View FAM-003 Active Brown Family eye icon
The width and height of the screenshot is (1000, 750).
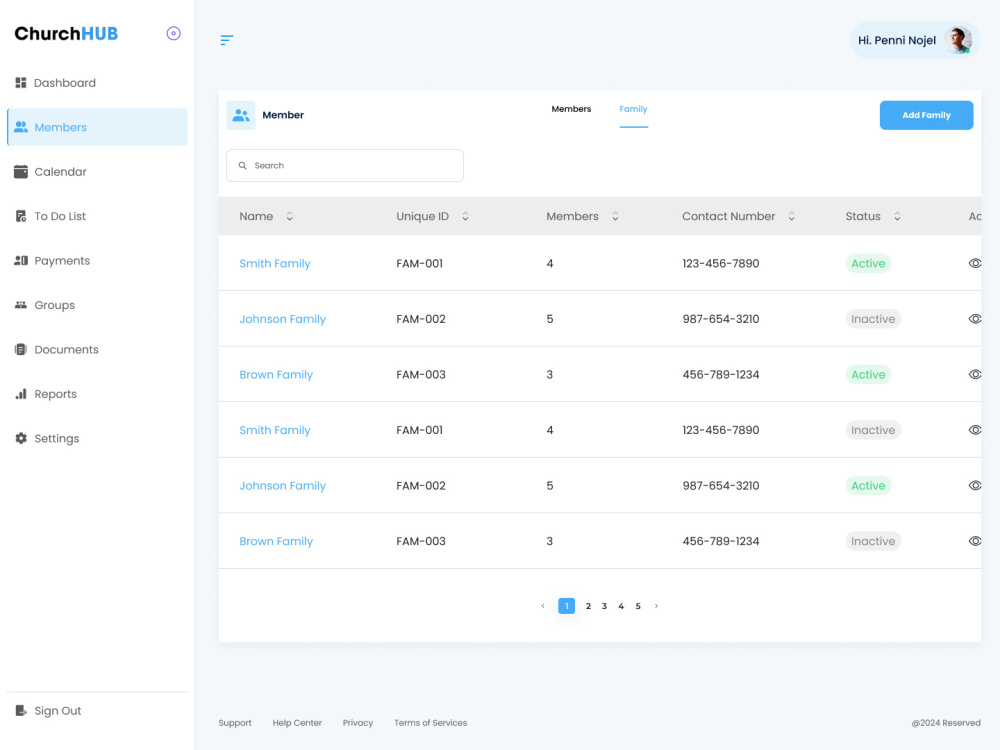pyautogui.click(x=974, y=374)
